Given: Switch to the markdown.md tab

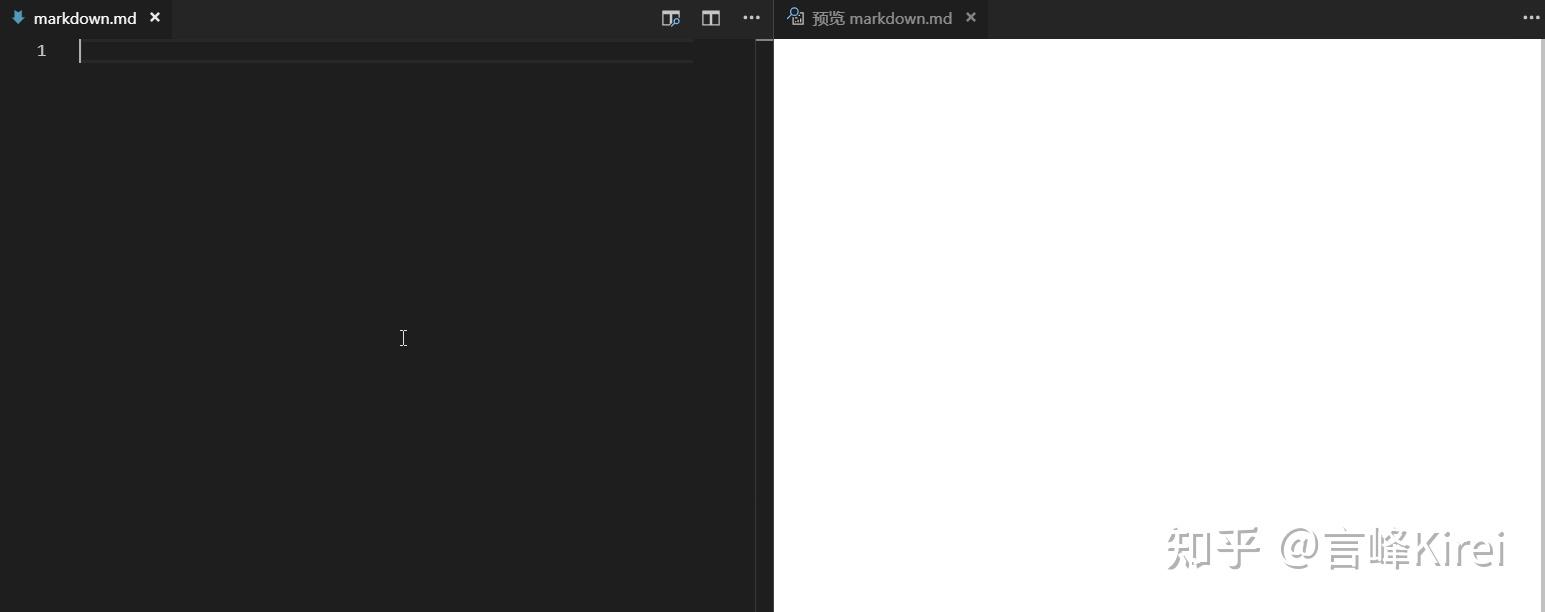Looking at the screenshot, I should tap(85, 17).
